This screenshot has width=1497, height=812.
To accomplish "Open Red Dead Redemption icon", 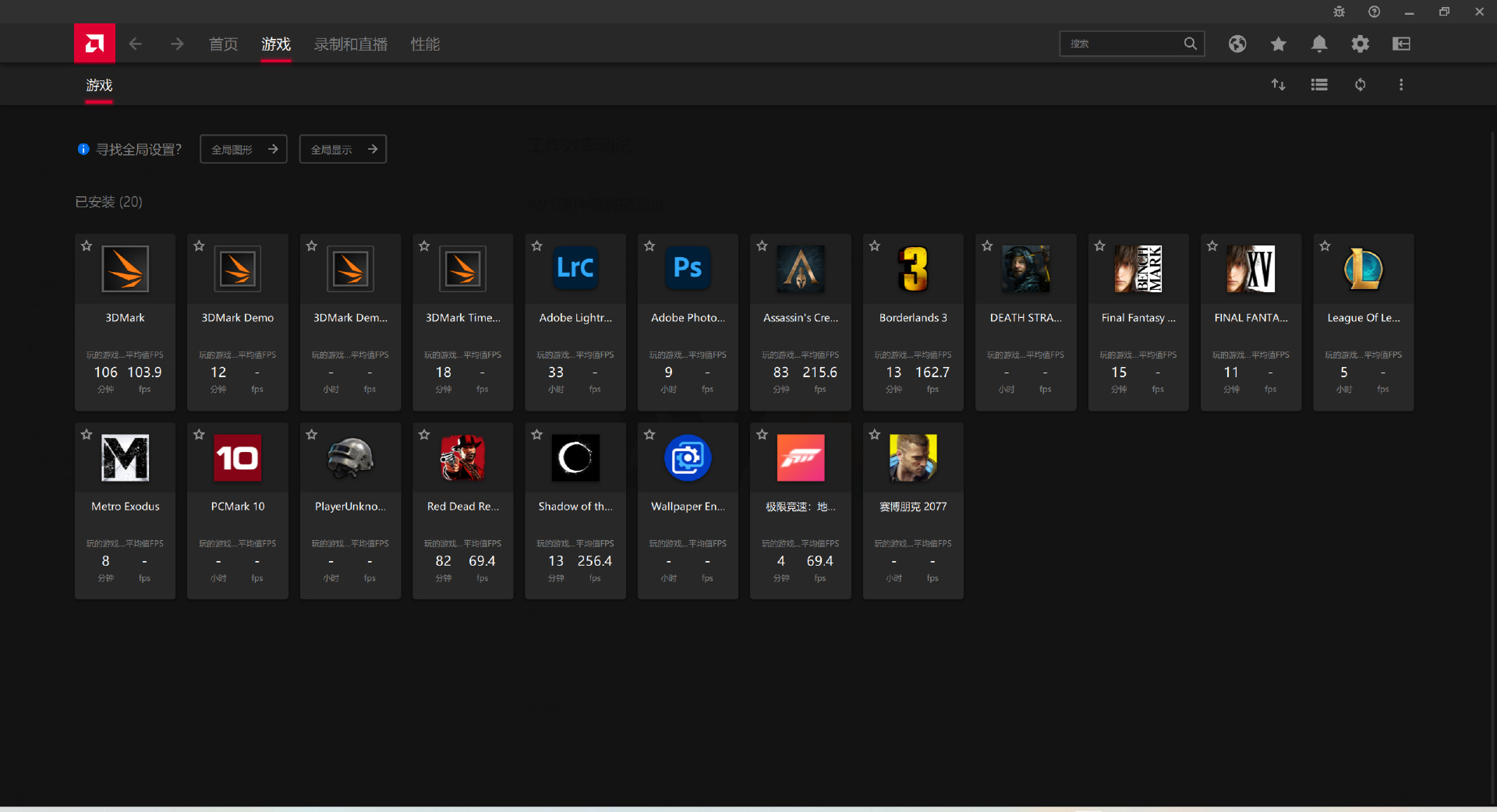I will click(x=463, y=457).
